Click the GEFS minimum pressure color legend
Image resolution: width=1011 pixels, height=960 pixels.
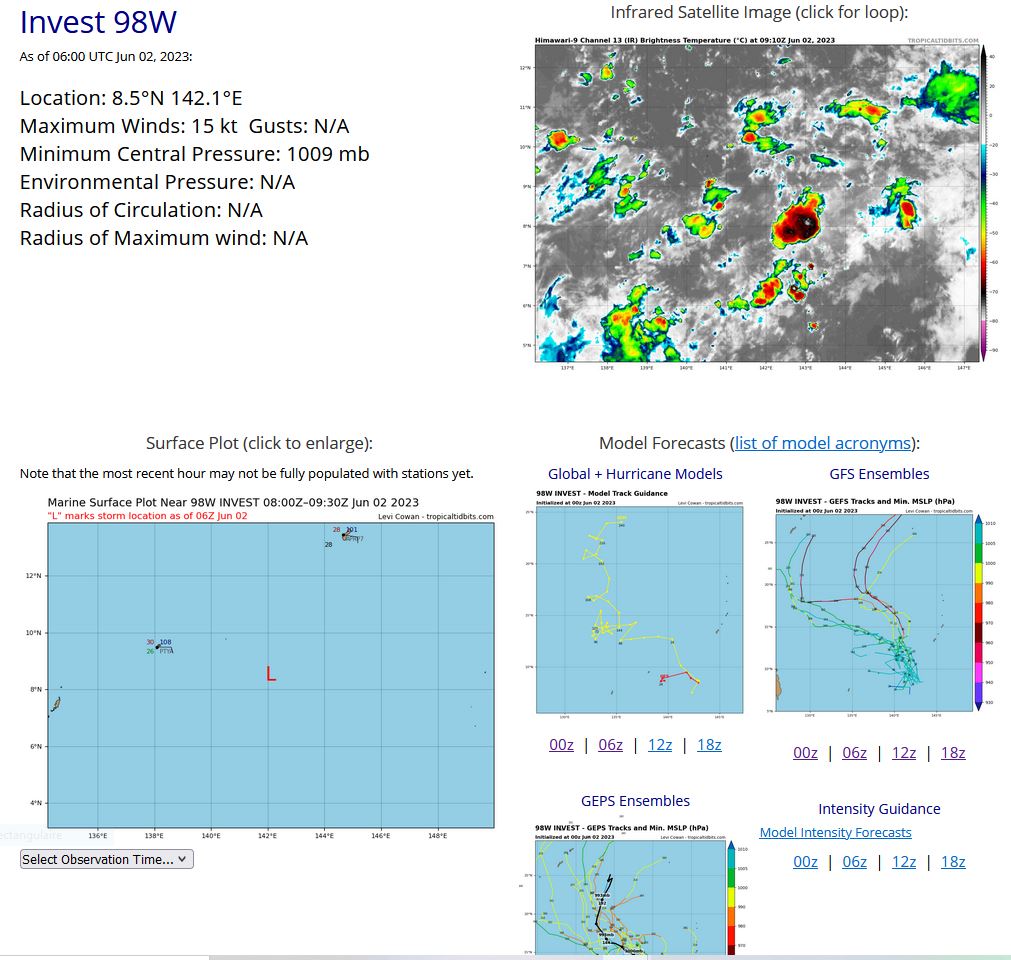(978, 612)
